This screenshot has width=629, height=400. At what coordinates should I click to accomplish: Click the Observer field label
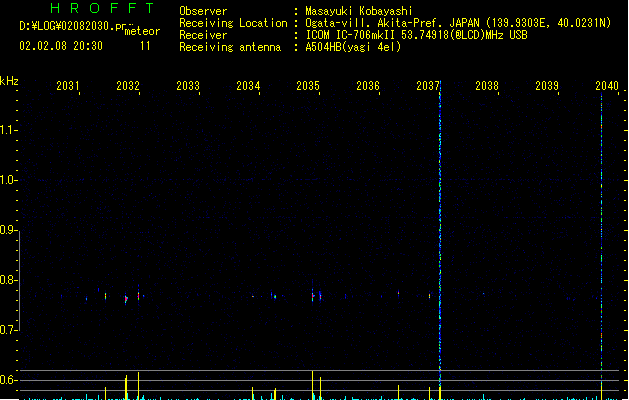coord(203,11)
